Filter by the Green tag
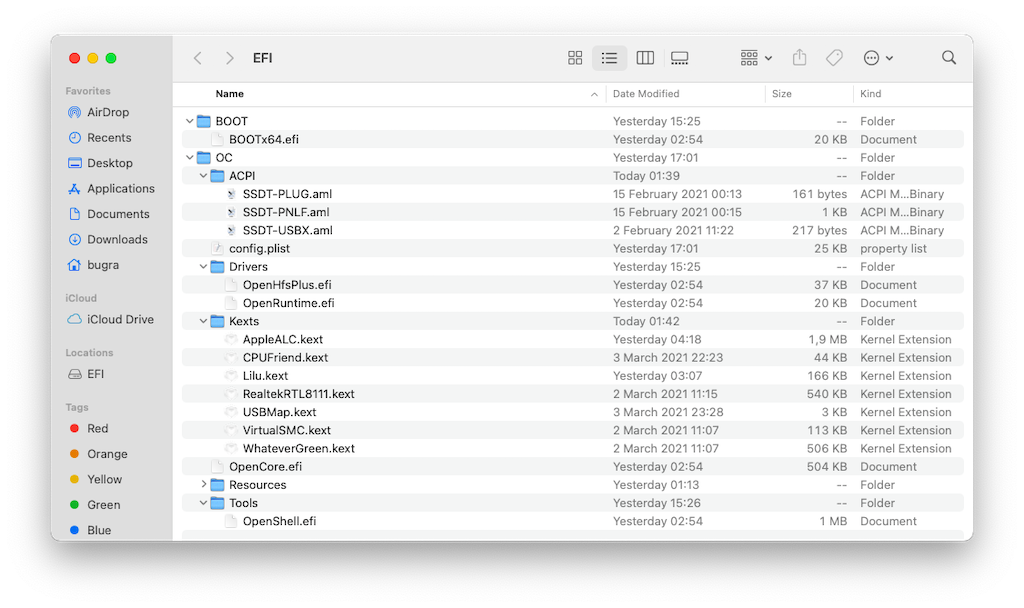 103,505
